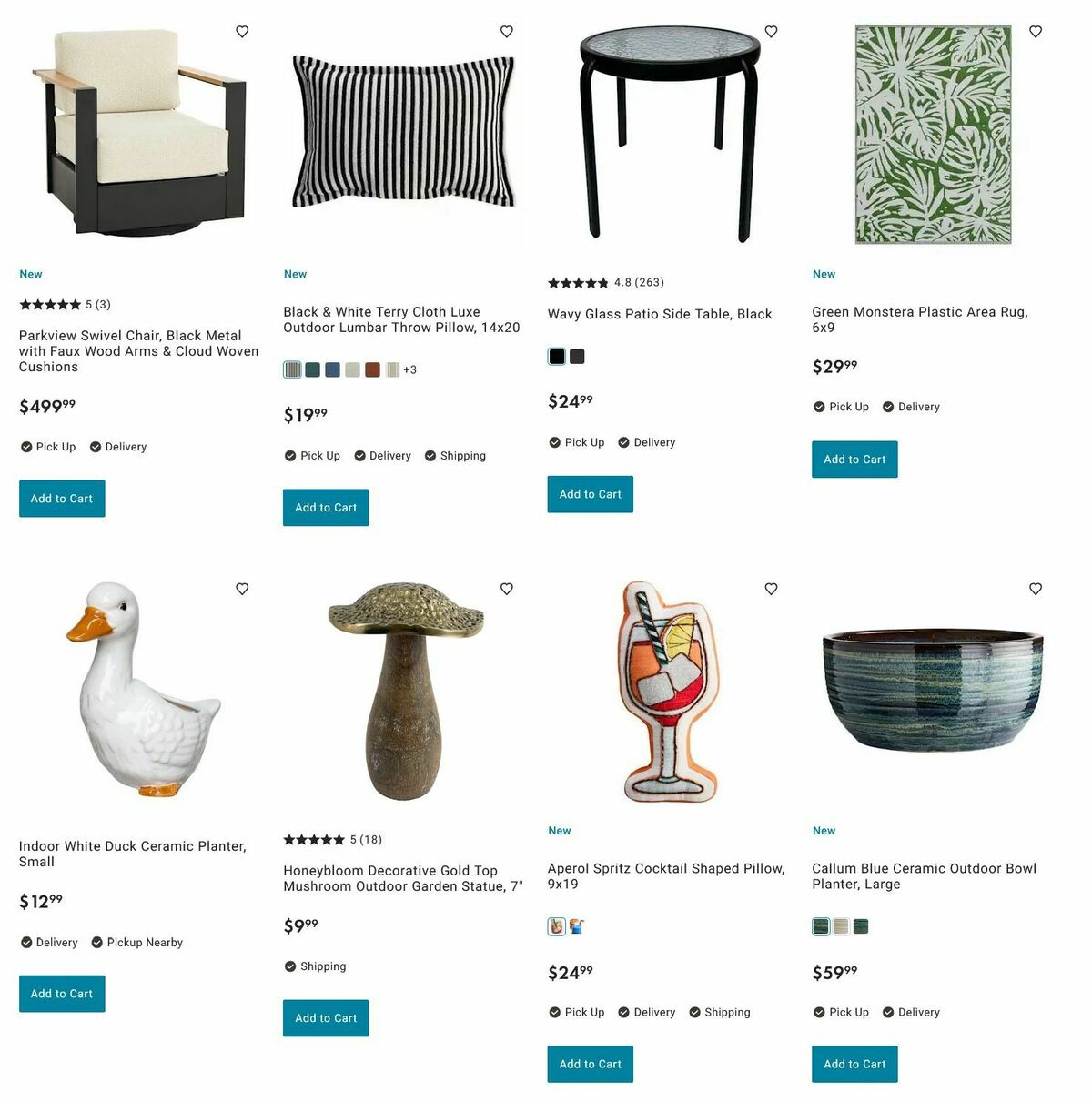Screen dimensions: 1092x1102
Task: Favorite the White Duck Ceramic Planter
Action: click(242, 589)
